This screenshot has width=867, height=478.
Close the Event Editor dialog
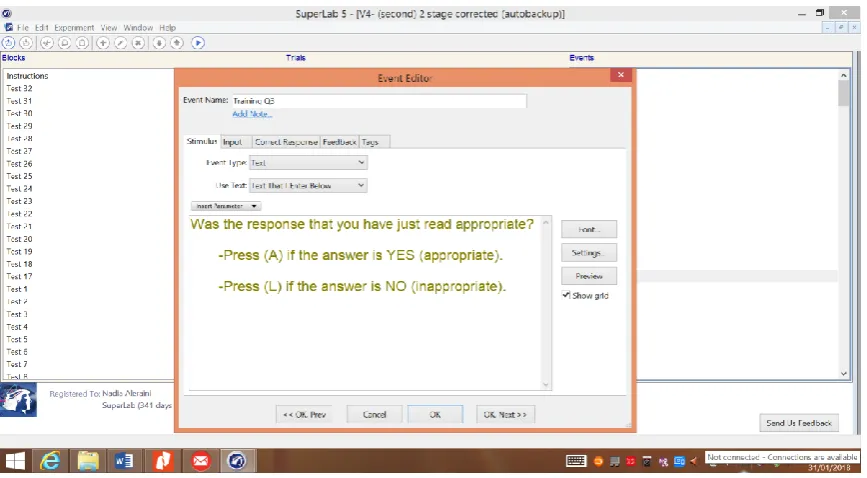click(620, 75)
